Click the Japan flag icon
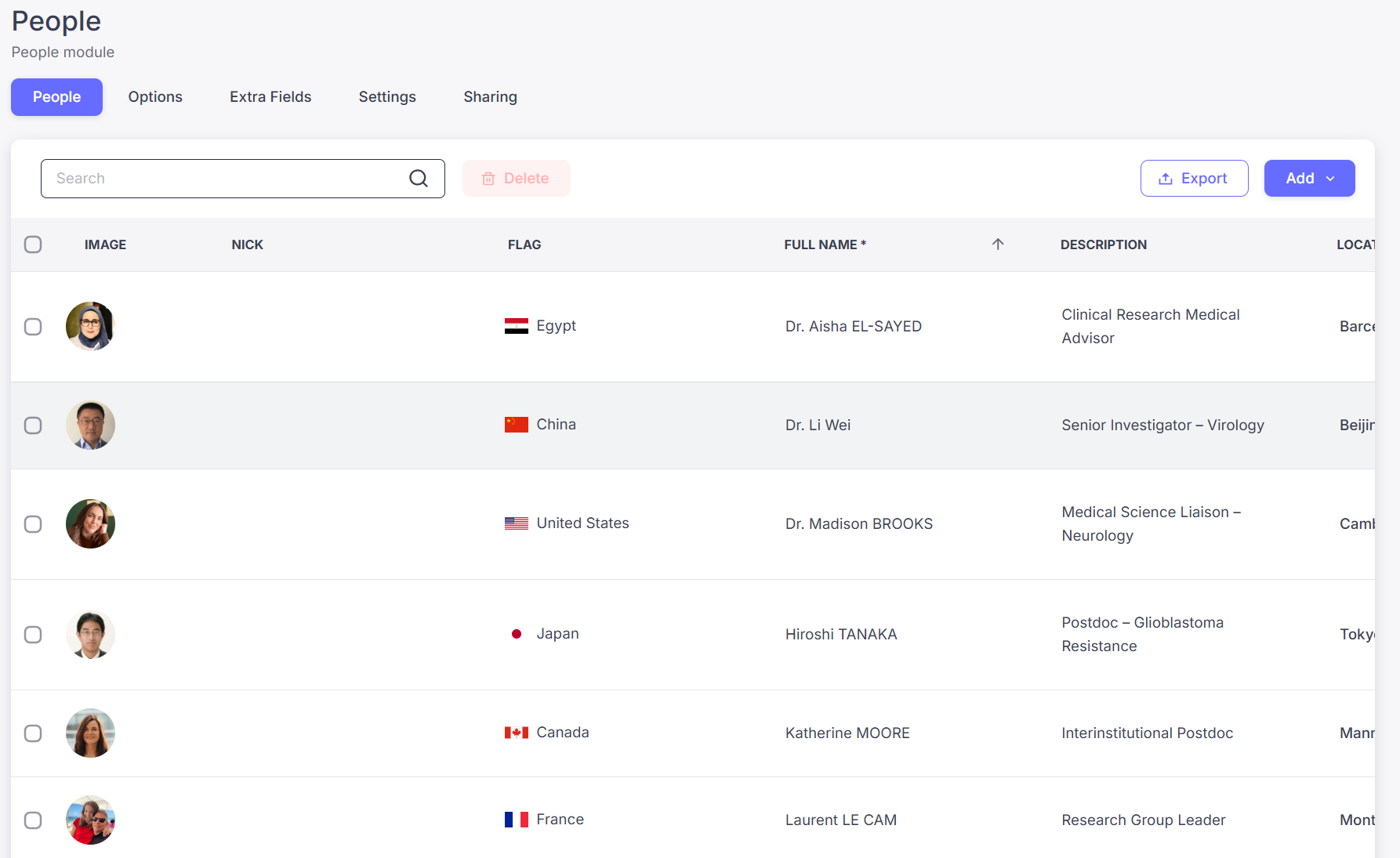This screenshot has width=1400, height=858. (x=517, y=634)
